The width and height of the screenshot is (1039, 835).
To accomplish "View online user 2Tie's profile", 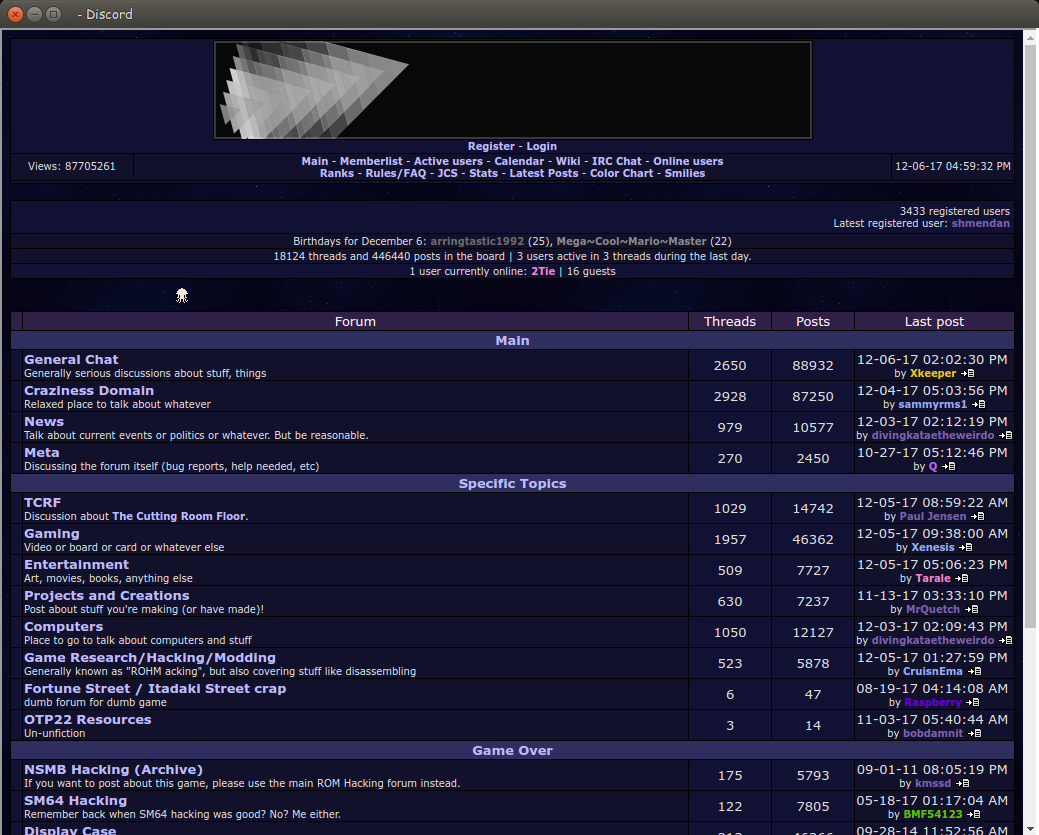I will pos(543,271).
